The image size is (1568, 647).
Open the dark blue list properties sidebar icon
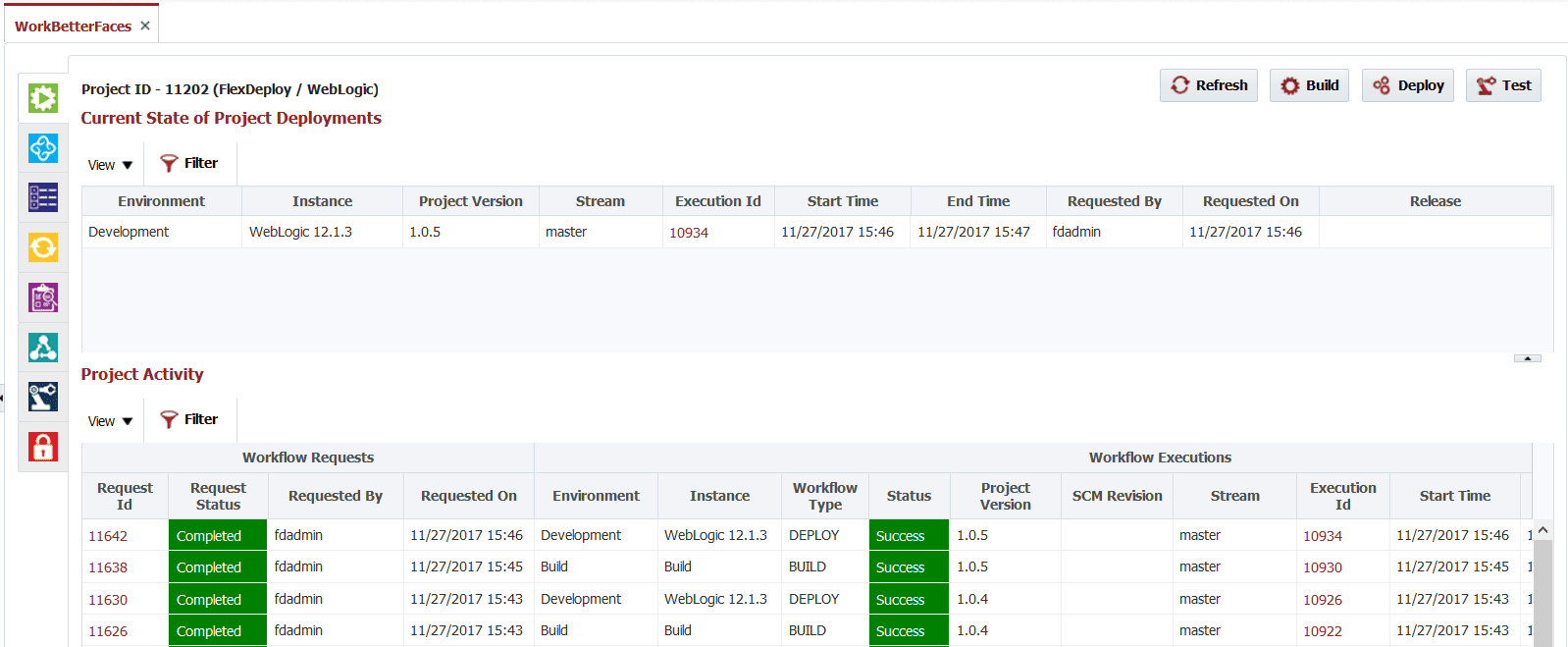43,197
